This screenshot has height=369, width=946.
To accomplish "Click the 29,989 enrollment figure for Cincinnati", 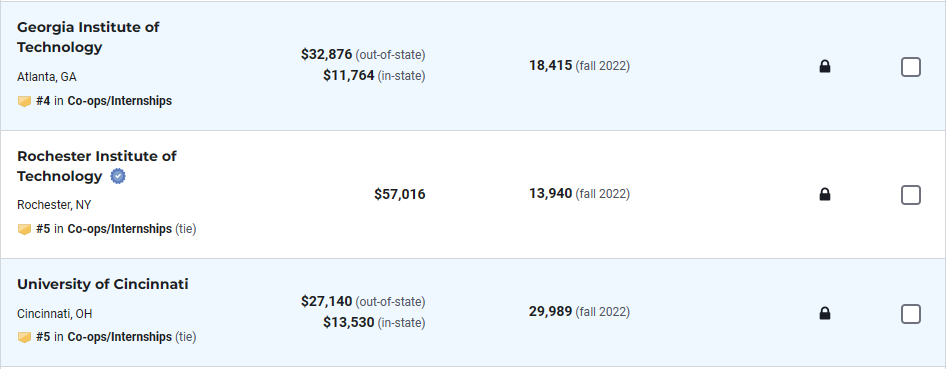I will [550, 312].
